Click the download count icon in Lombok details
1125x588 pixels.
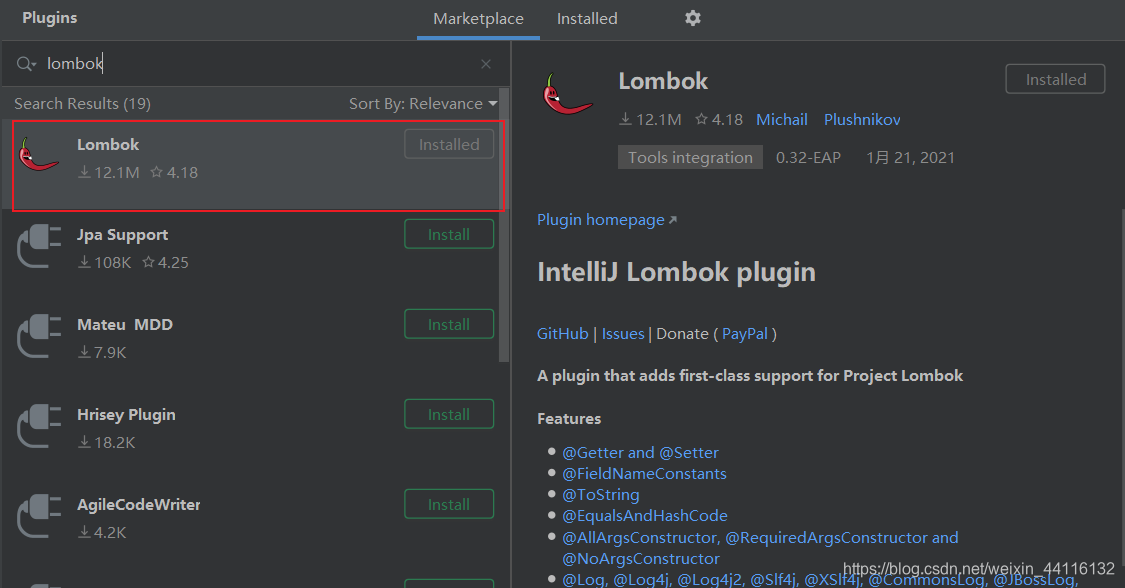tap(626, 119)
